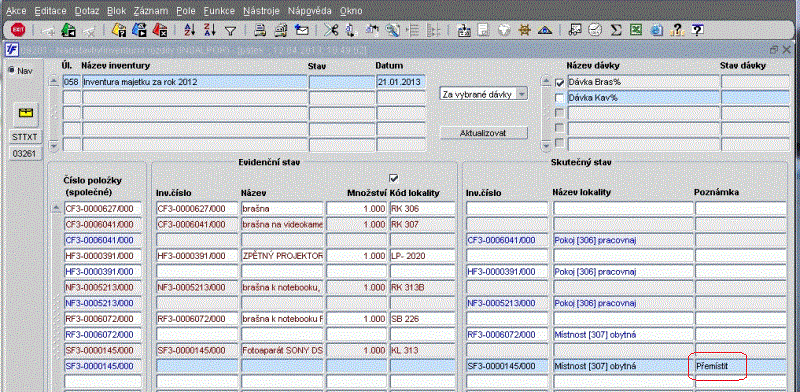800x392 pixels.
Task: Select the Inventura majetku za rok 2012 field
Action: [194, 83]
